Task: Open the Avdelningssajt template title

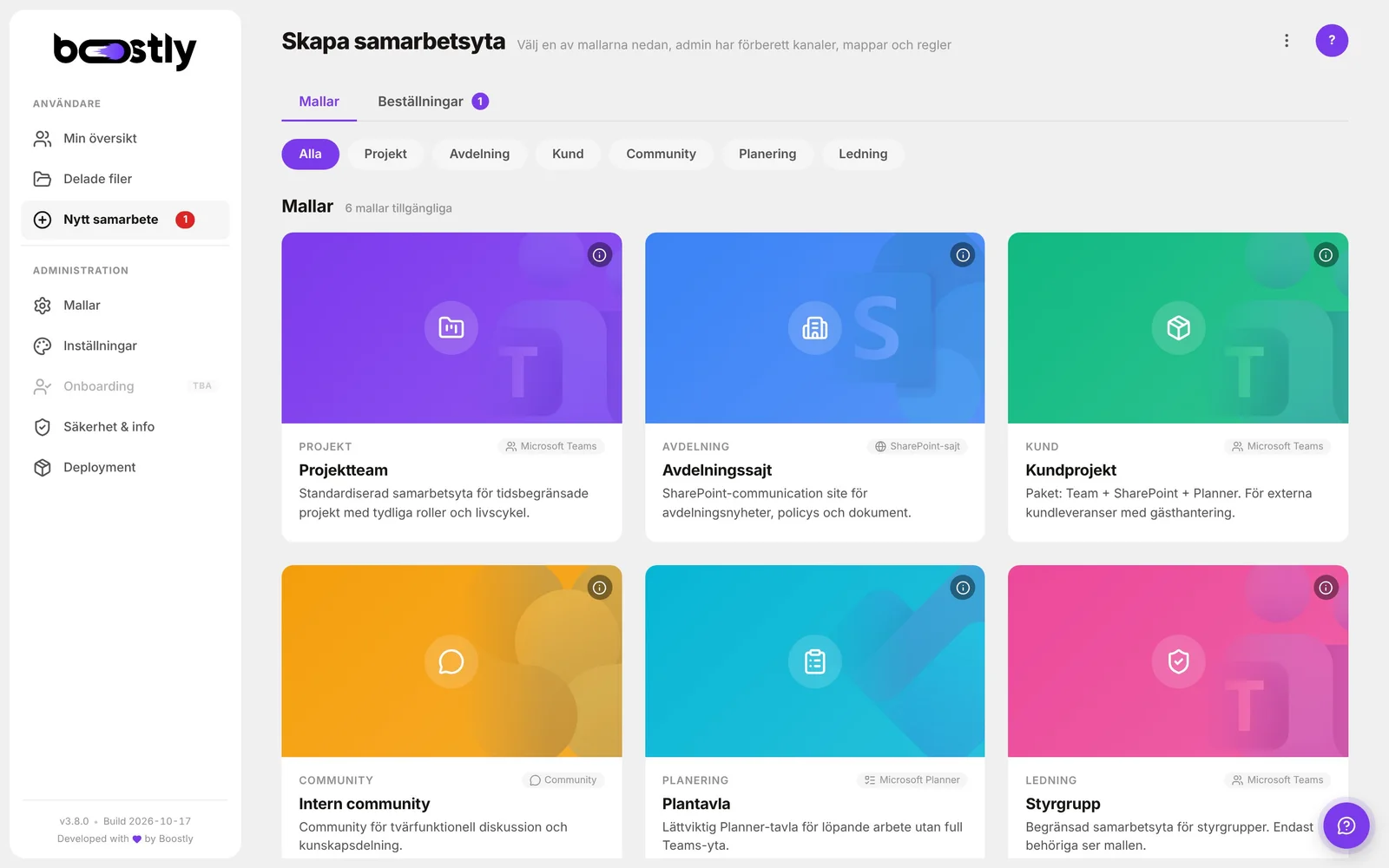Action: (717, 470)
